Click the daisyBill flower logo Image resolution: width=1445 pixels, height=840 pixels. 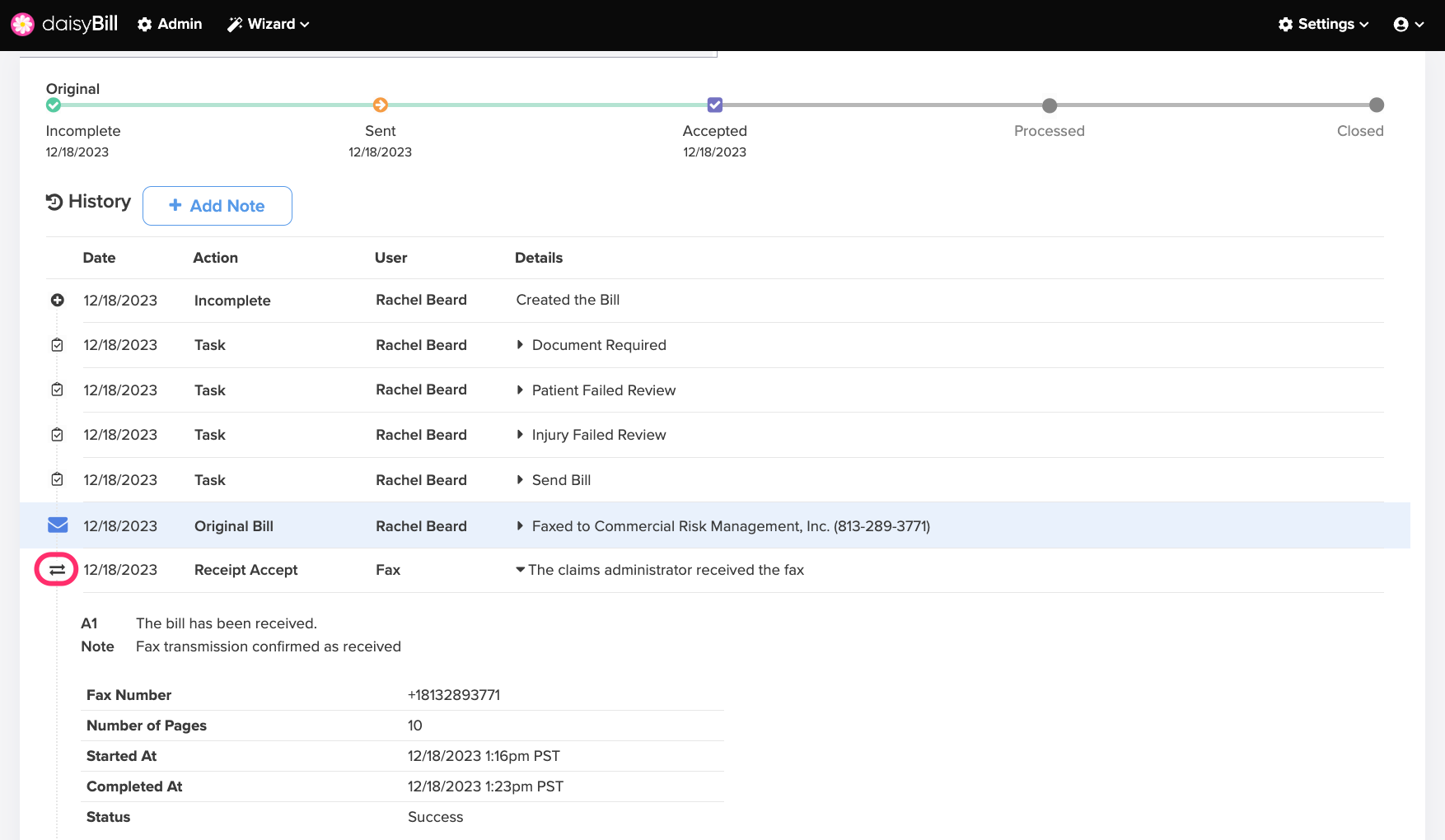pos(22,25)
